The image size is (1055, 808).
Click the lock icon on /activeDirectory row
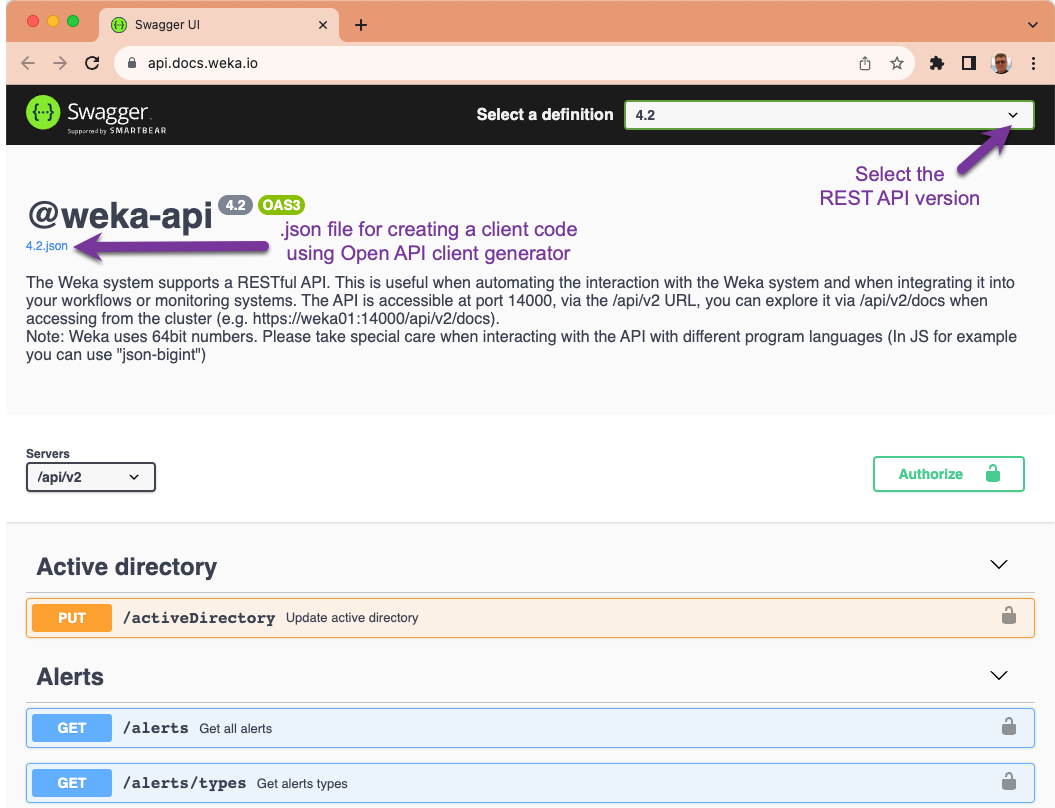tap(1009, 617)
